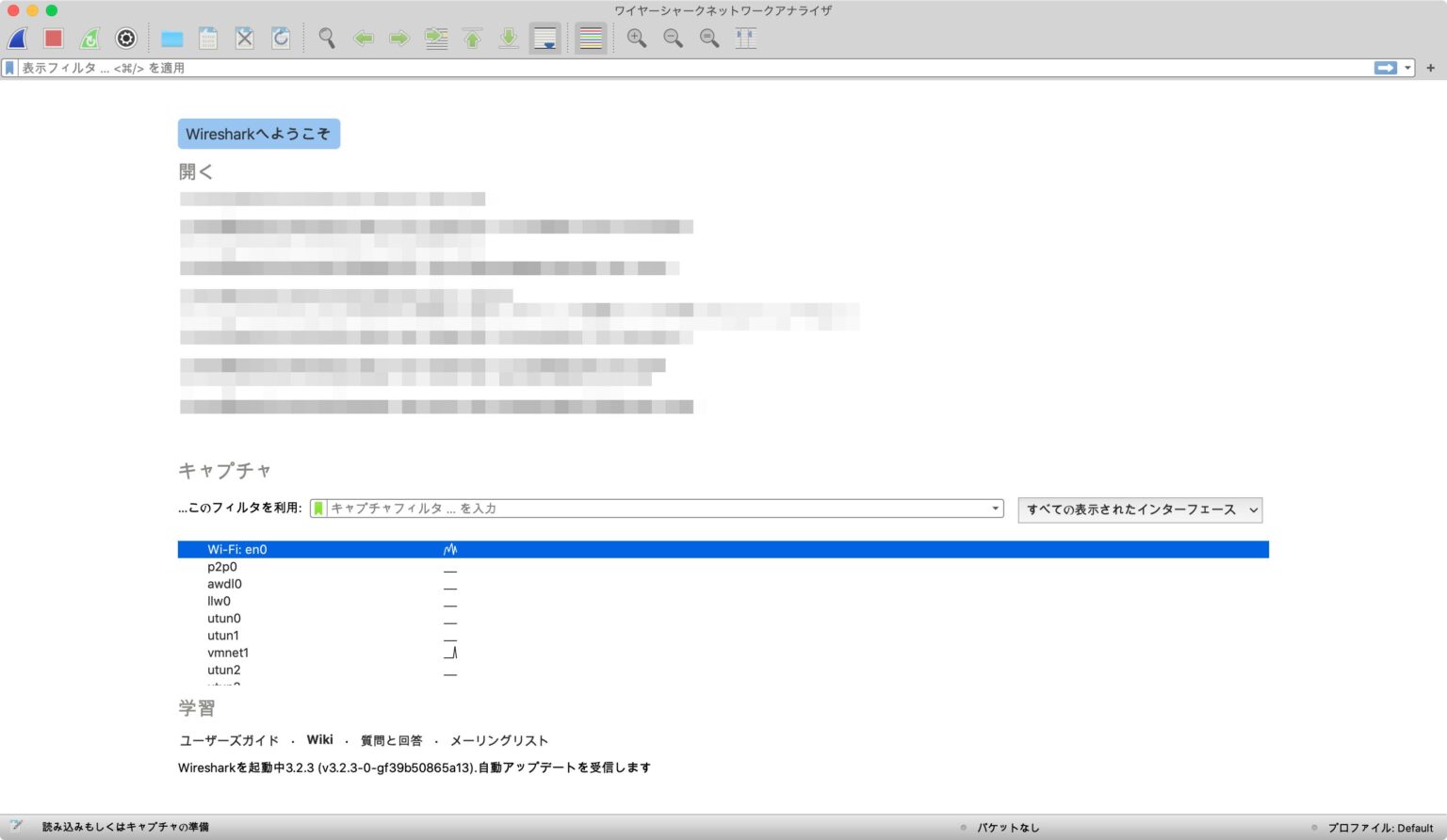Screen dimensions: 1447x840
Task: Open the Wiki link
Action: [x=320, y=740]
